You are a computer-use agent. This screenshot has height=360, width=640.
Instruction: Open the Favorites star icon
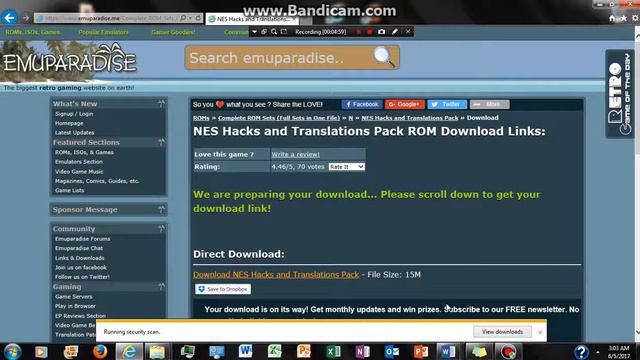623,18
